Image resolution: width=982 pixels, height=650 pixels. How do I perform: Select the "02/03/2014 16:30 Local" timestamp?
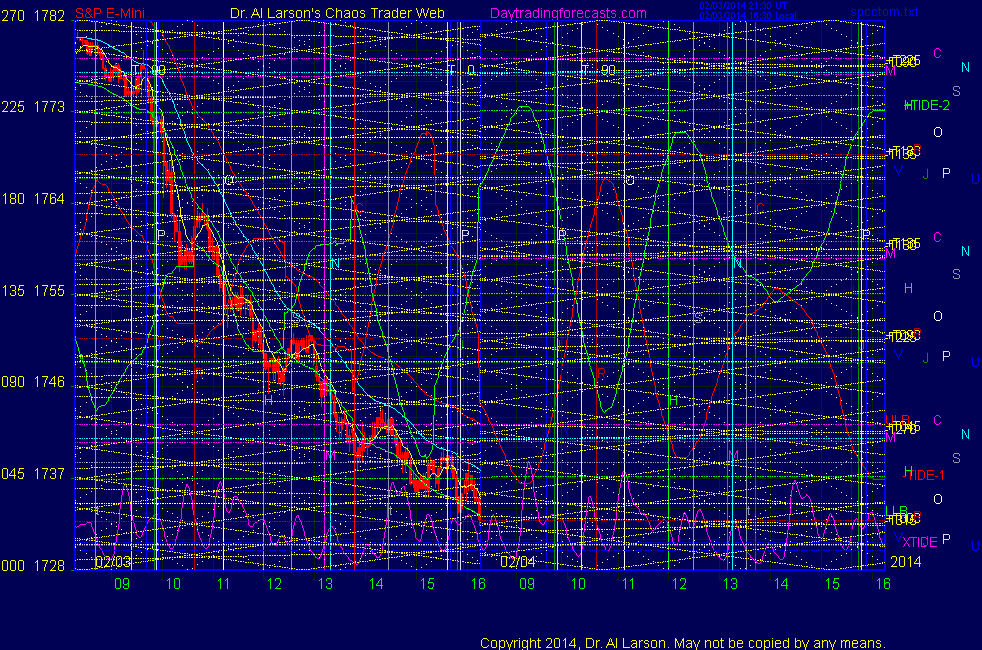pos(748,16)
